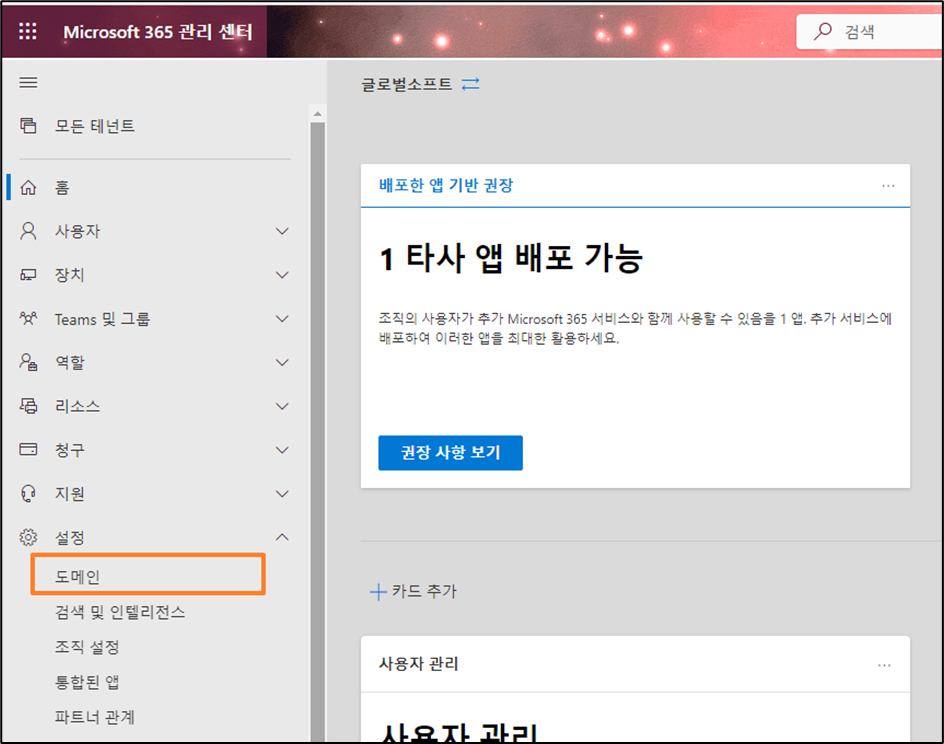The width and height of the screenshot is (944, 744).
Task: Open more options on 배포한 앱 기반 권장 card
Action: (888, 186)
